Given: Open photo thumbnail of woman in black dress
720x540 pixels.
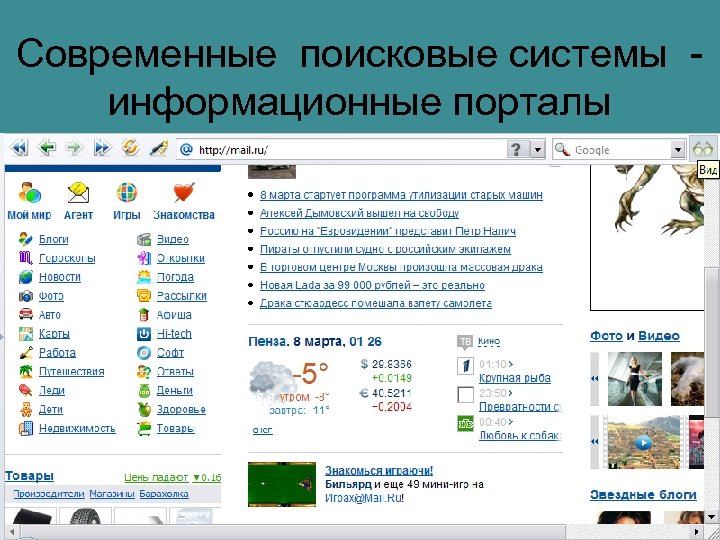Looking at the screenshot, I should [x=635, y=379].
